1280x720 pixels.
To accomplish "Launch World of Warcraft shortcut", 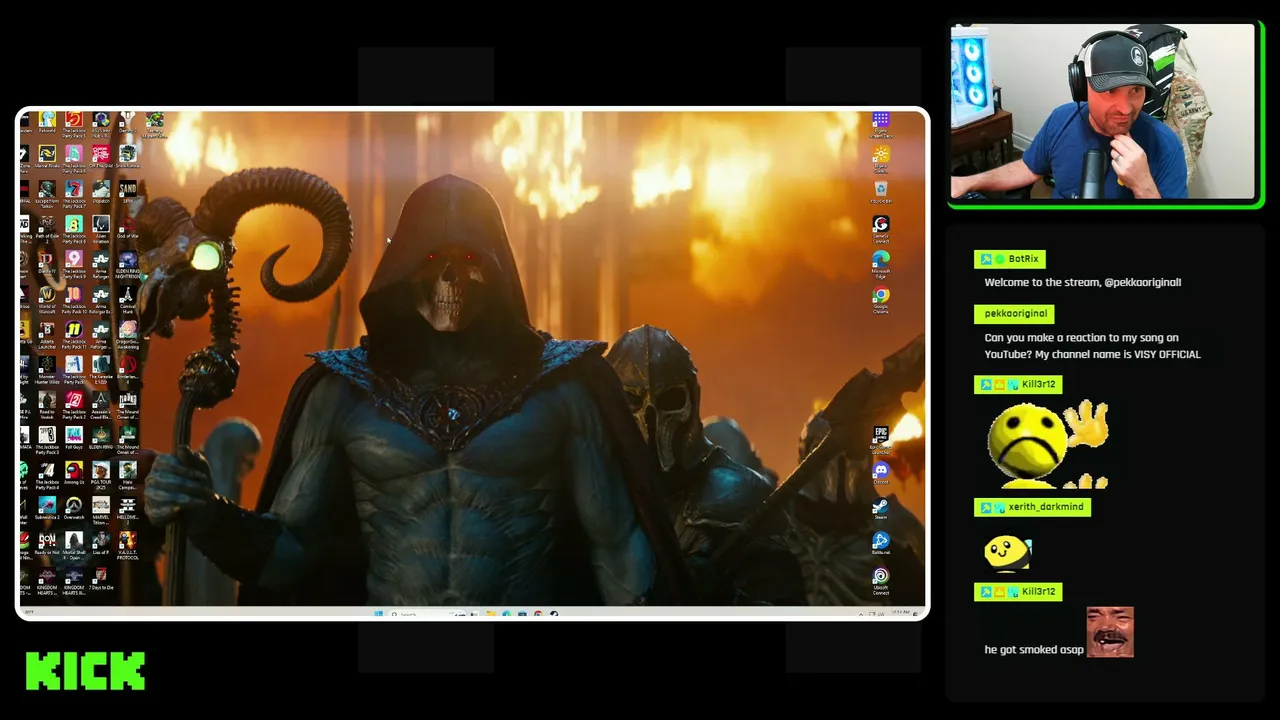I will click(x=47, y=299).
